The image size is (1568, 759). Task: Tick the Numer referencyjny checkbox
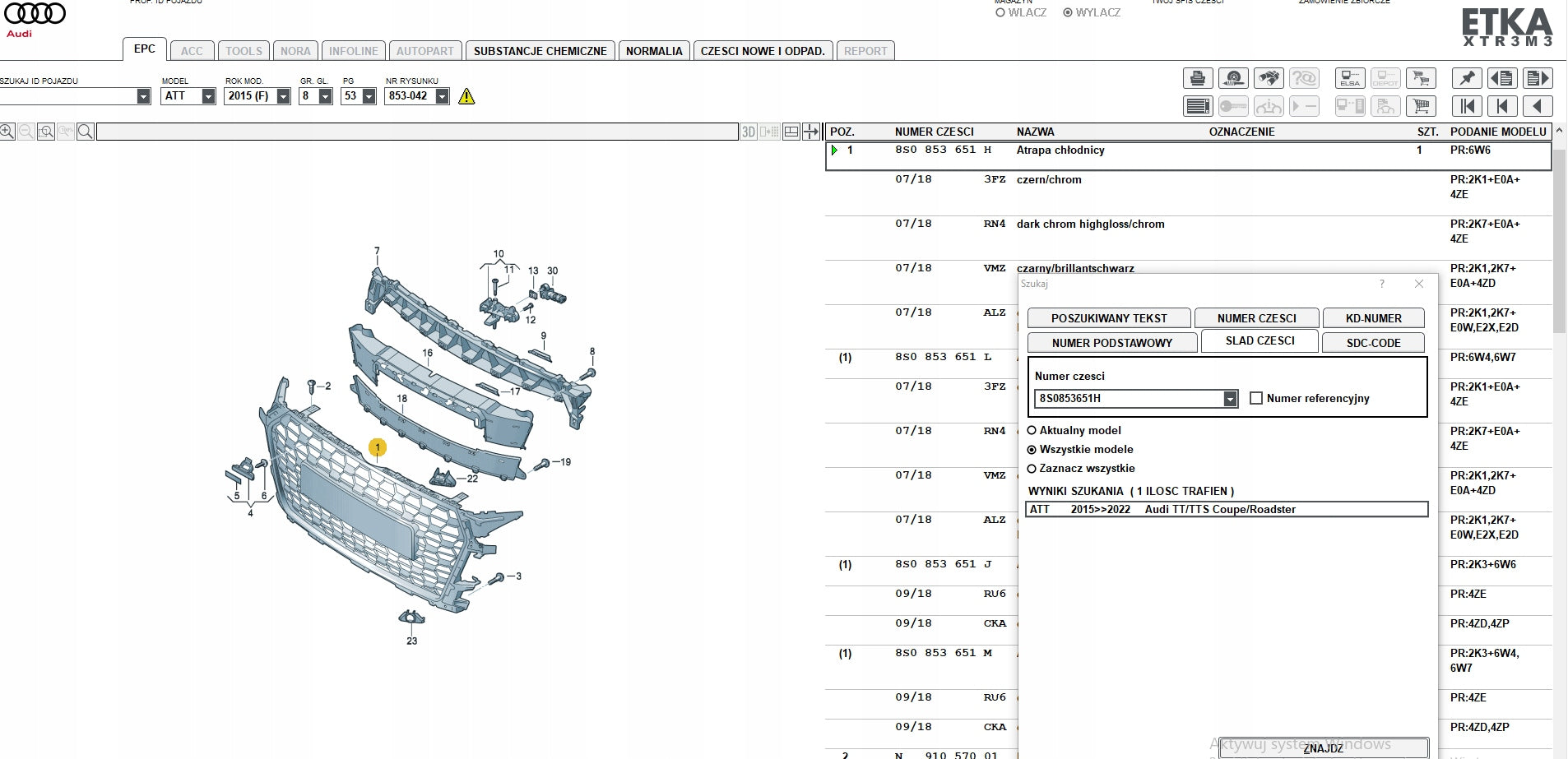pos(1256,398)
